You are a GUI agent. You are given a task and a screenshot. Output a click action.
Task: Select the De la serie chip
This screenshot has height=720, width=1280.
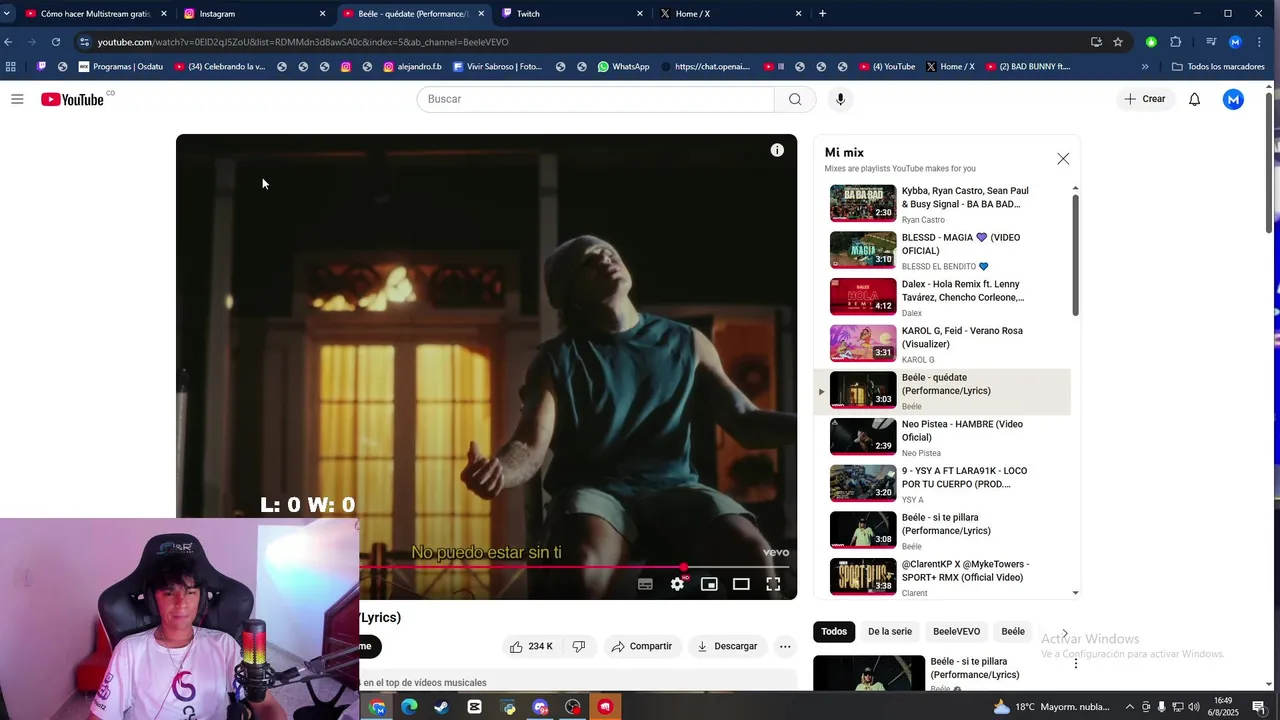[x=890, y=631]
